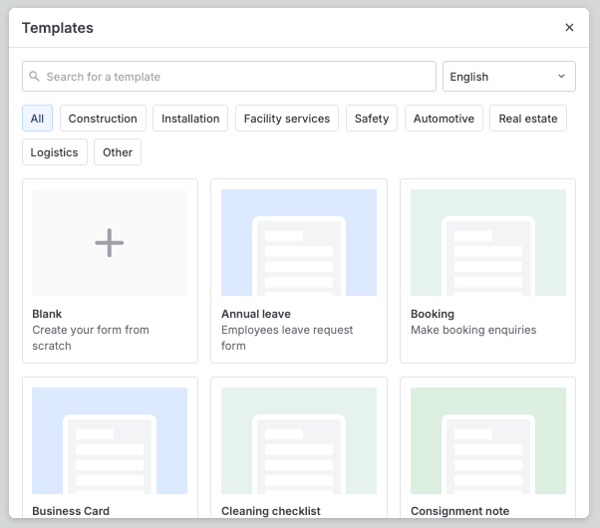The image size is (600, 528).
Task: Open the Annual leave template thumbnail
Action: tap(299, 242)
